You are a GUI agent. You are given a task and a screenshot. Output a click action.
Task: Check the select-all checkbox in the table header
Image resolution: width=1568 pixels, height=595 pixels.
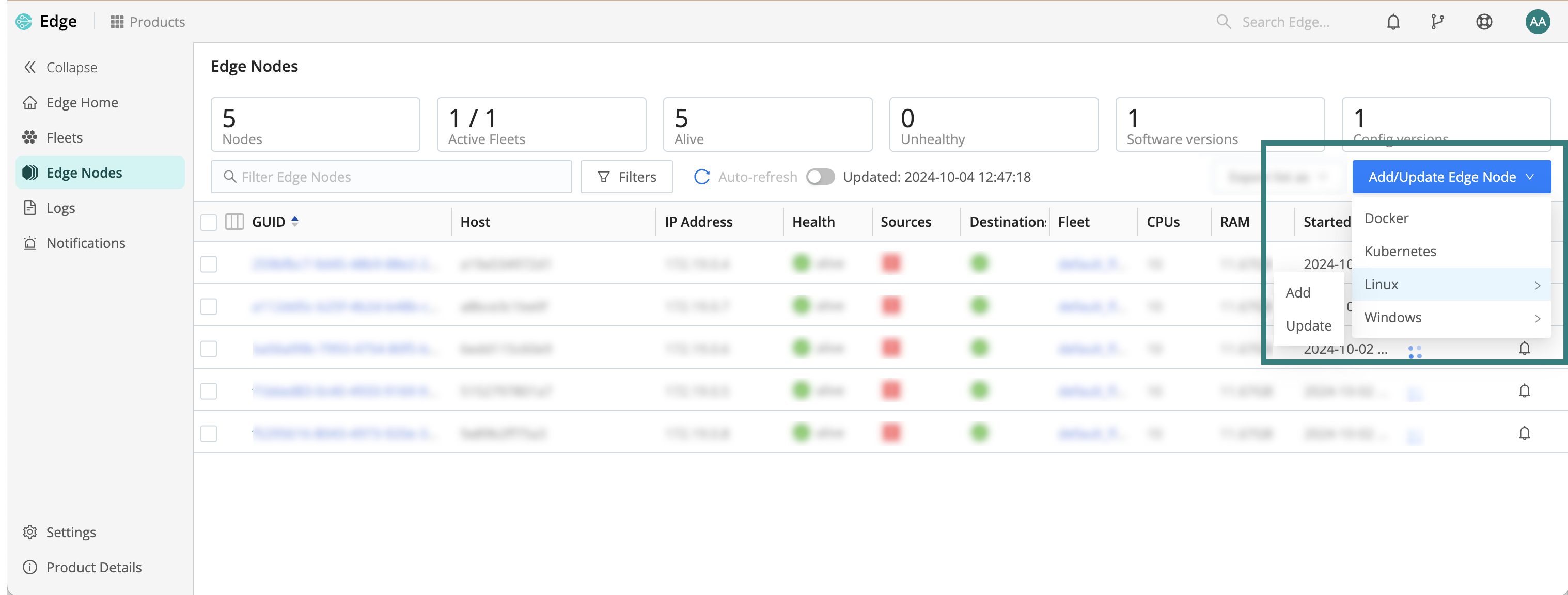(x=208, y=222)
